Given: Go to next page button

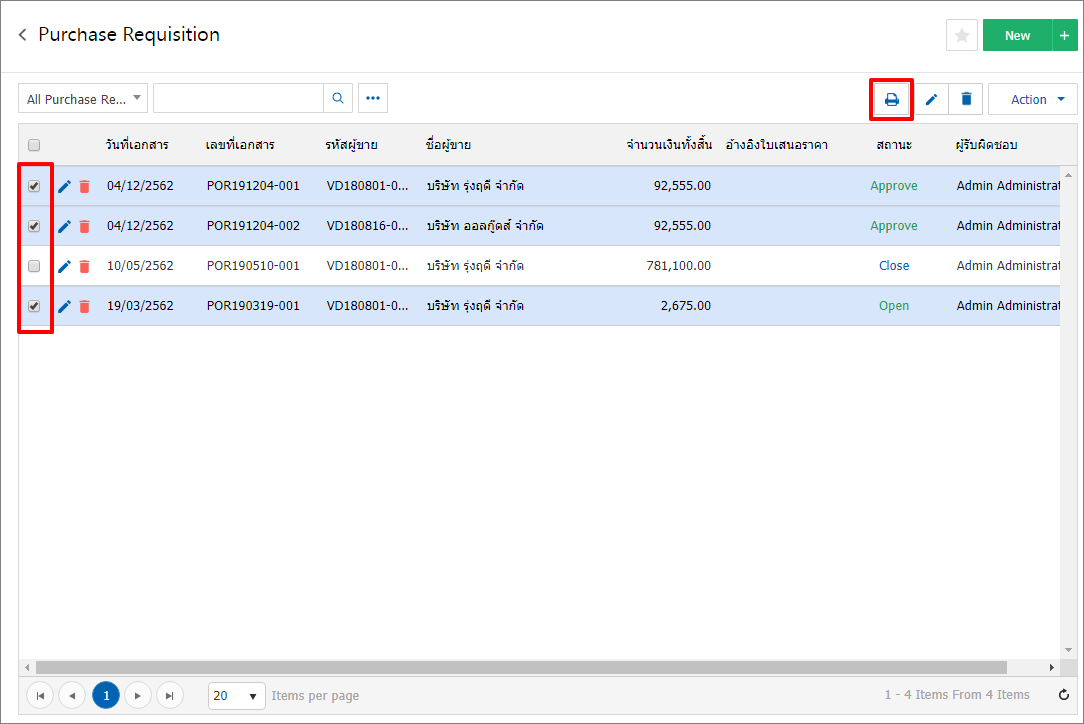Looking at the screenshot, I should click(x=138, y=696).
